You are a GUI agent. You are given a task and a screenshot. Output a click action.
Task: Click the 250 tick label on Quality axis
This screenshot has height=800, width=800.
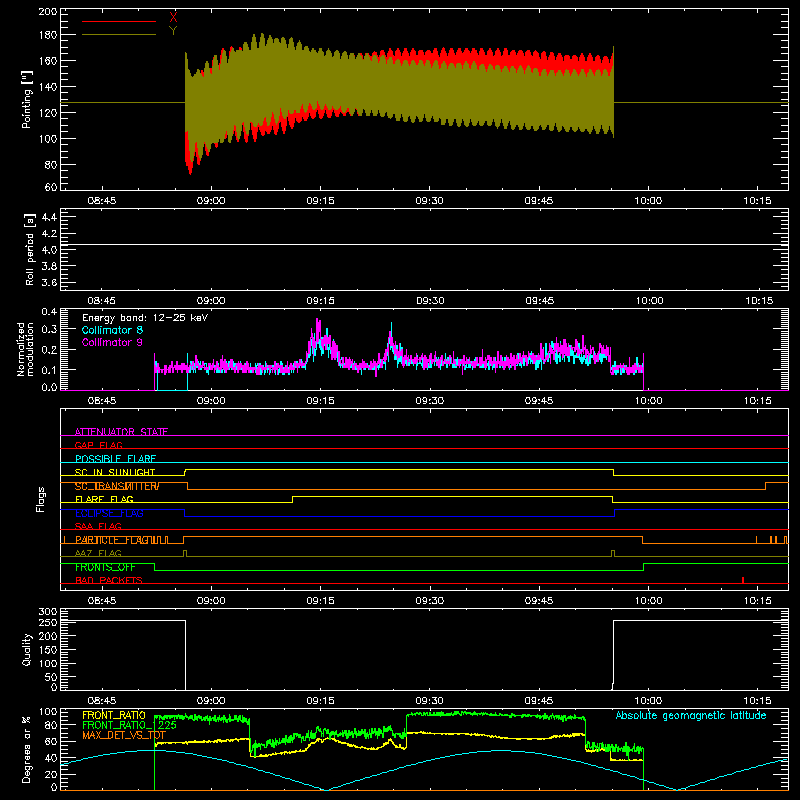pyautogui.click(x=47, y=622)
